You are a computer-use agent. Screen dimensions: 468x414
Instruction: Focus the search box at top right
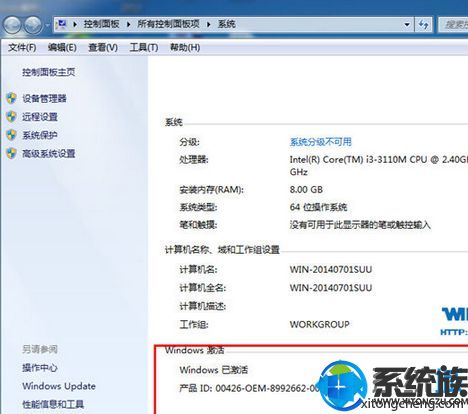[x=453, y=24]
